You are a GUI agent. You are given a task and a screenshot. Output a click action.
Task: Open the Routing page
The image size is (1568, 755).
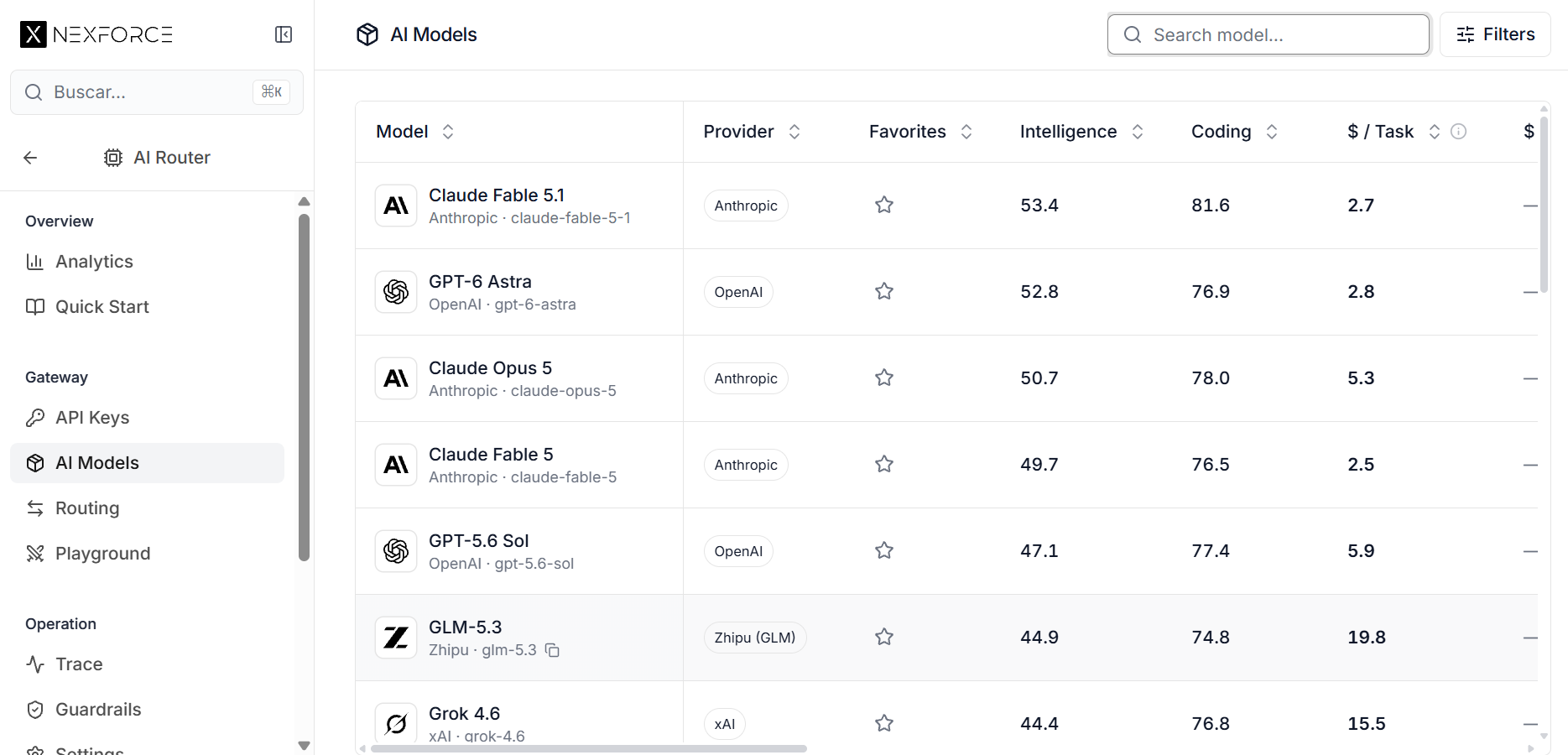point(147,508)
